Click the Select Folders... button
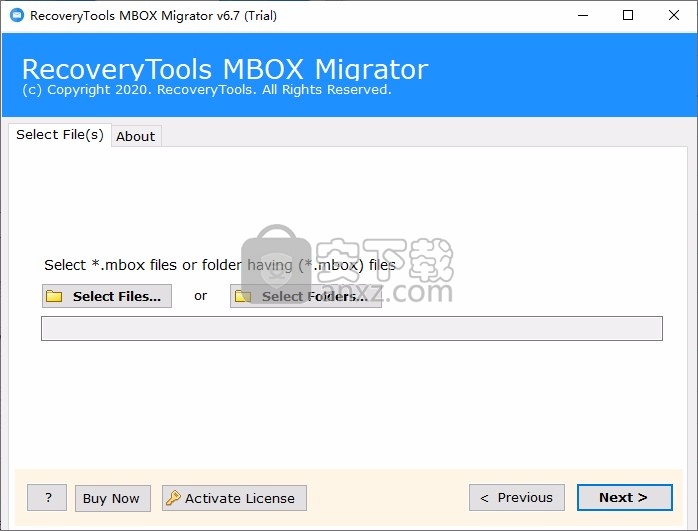Image resolution: width=698 pixels, height=531 pixels. pyautogui.click(x=306, y=296)
